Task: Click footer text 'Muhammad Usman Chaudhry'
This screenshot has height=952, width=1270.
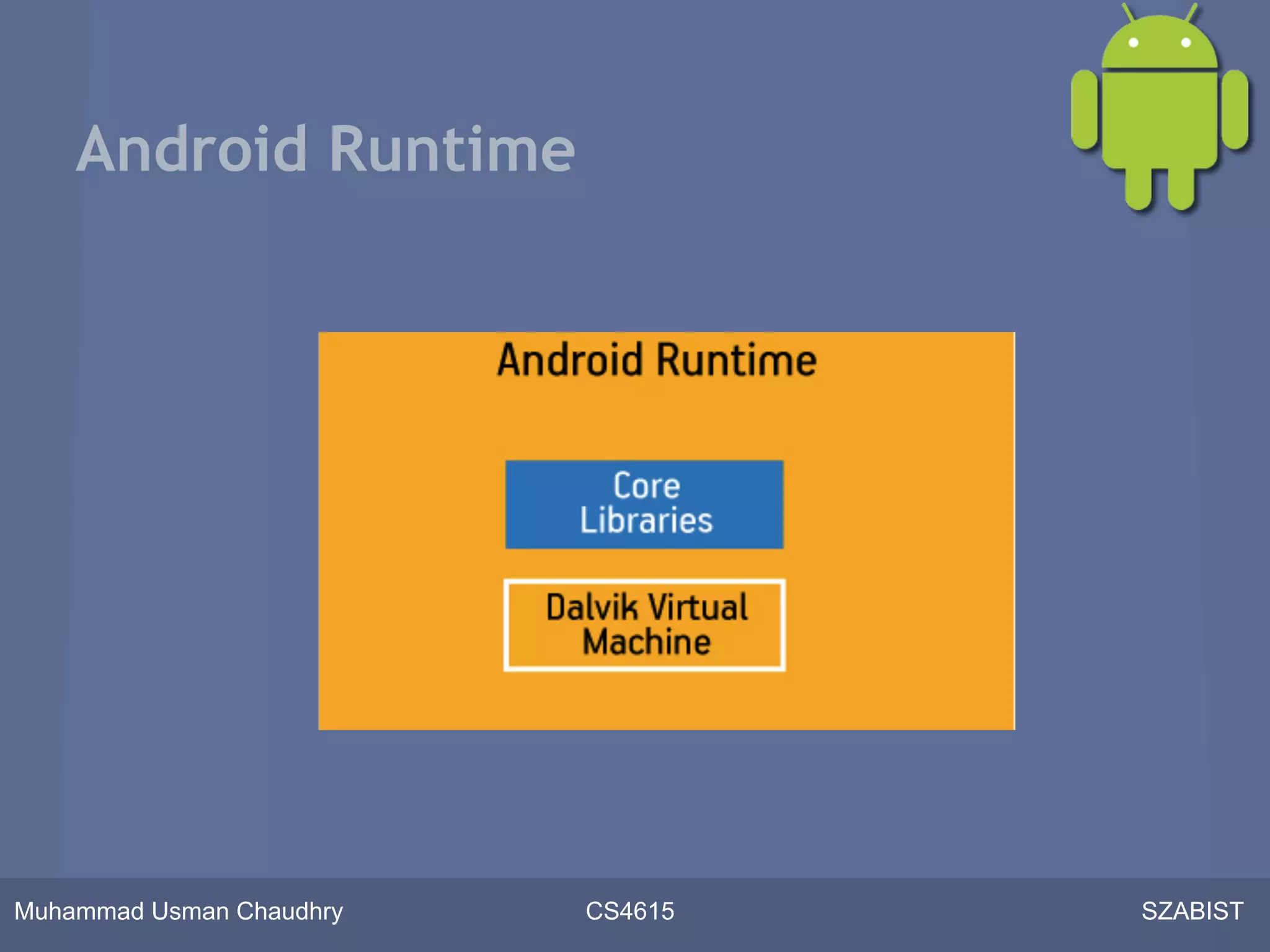Action: tap(179, 911)
